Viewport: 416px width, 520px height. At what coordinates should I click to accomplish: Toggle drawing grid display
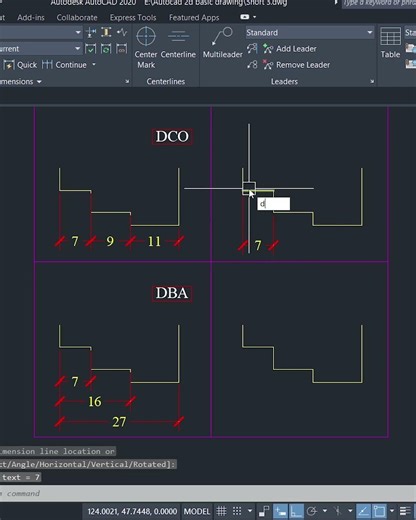pos(221,511)
